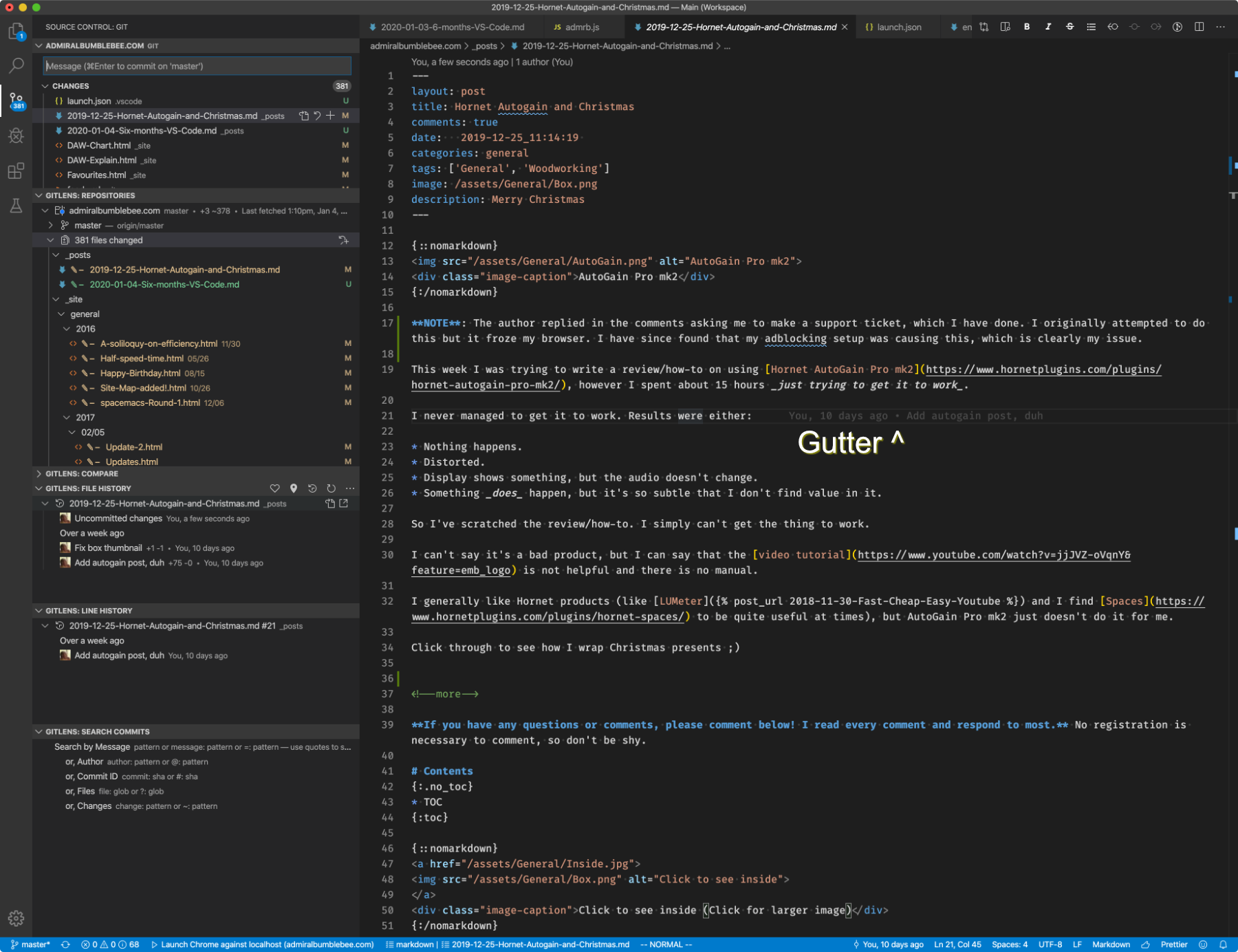Apply strikethrough formatting from editor toolbar
The image size is (1238, 952).
[x=1070, y=27]
